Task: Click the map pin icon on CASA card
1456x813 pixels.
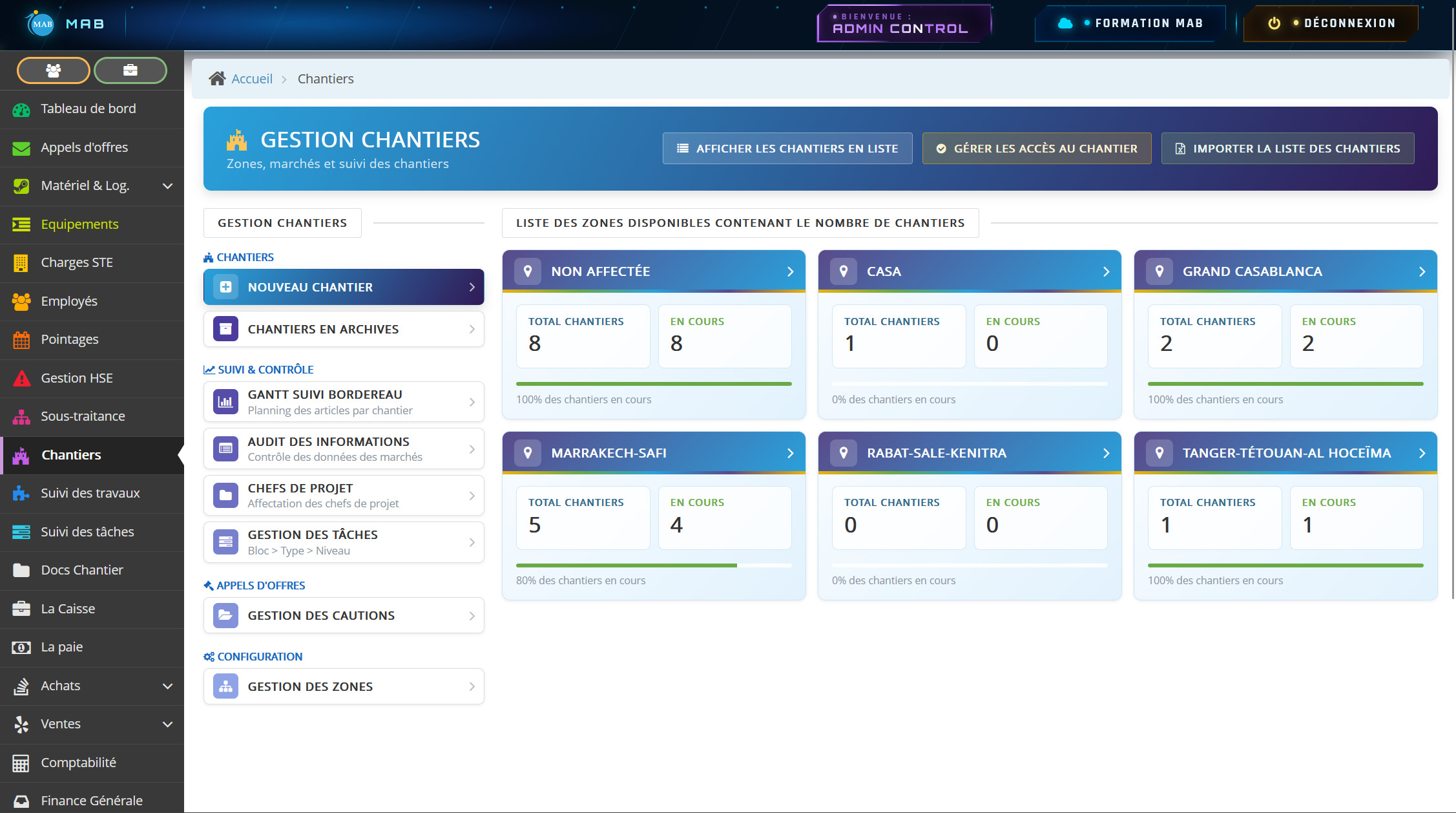Action: click(843, 271)
